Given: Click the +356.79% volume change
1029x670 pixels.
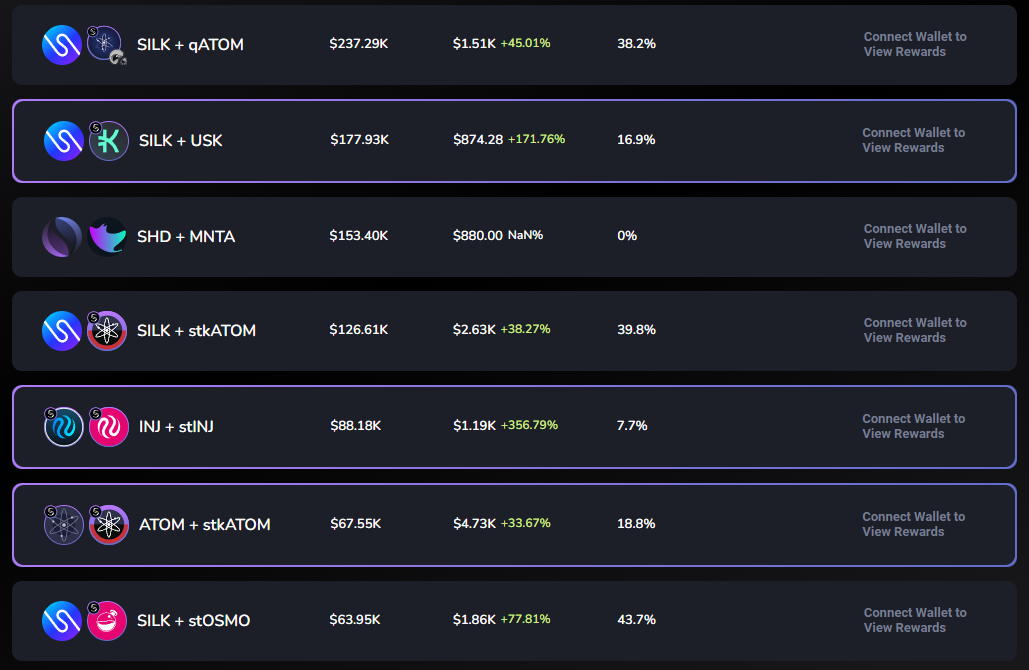Looking at the screenshot, I should (529, 425).
